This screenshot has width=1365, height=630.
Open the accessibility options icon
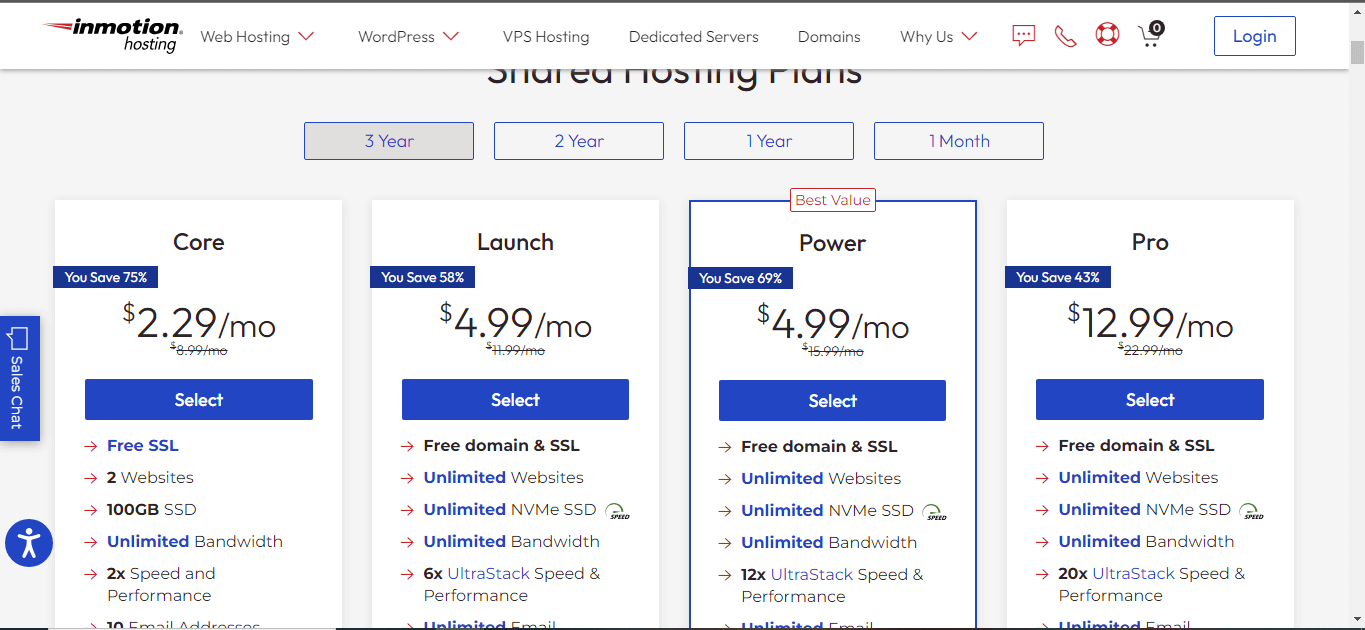coord(28,543)
